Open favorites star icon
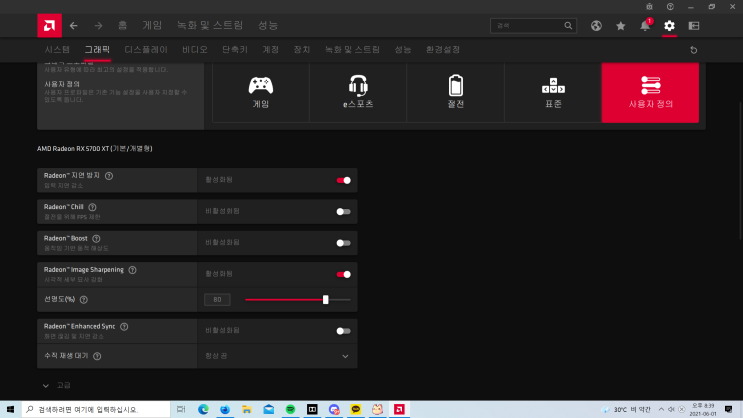The width and height of the screenshot is (743, 418). pos(621,26)
